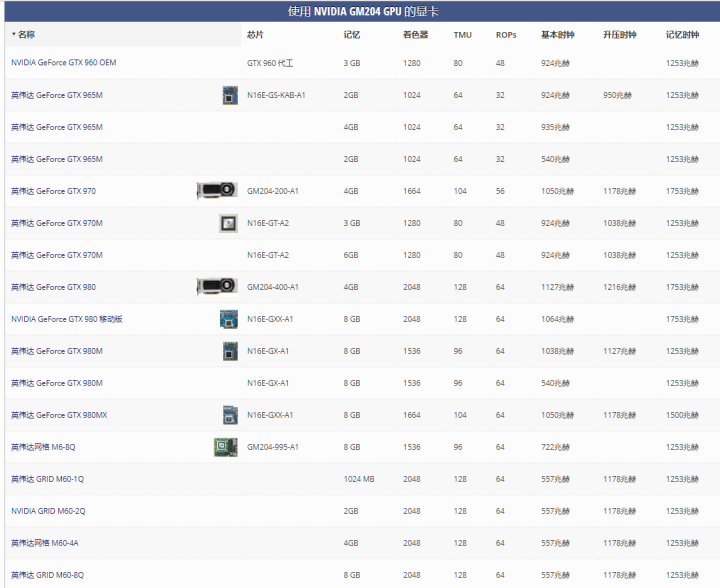Select the chip cell "GM204-995-A1"
The width and height of the screenshot is (720, 588).
pyautogui.click(x=273, y=447)
